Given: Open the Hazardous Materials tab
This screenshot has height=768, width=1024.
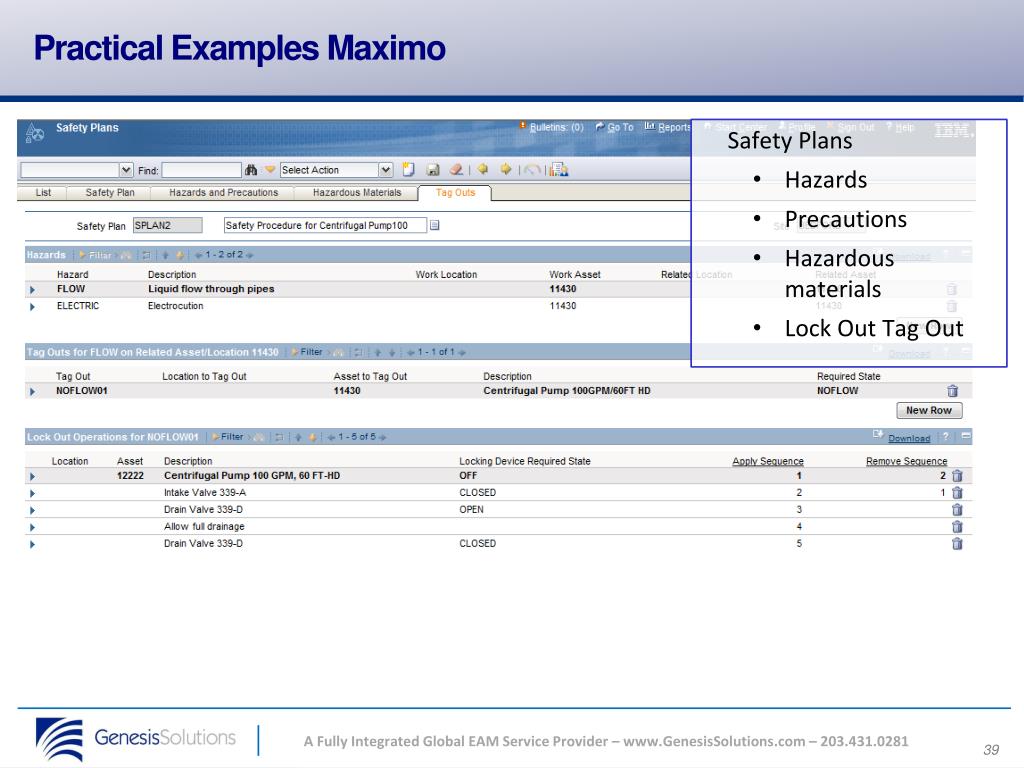Looking at the screenshot, I should [x=357, y=193].
